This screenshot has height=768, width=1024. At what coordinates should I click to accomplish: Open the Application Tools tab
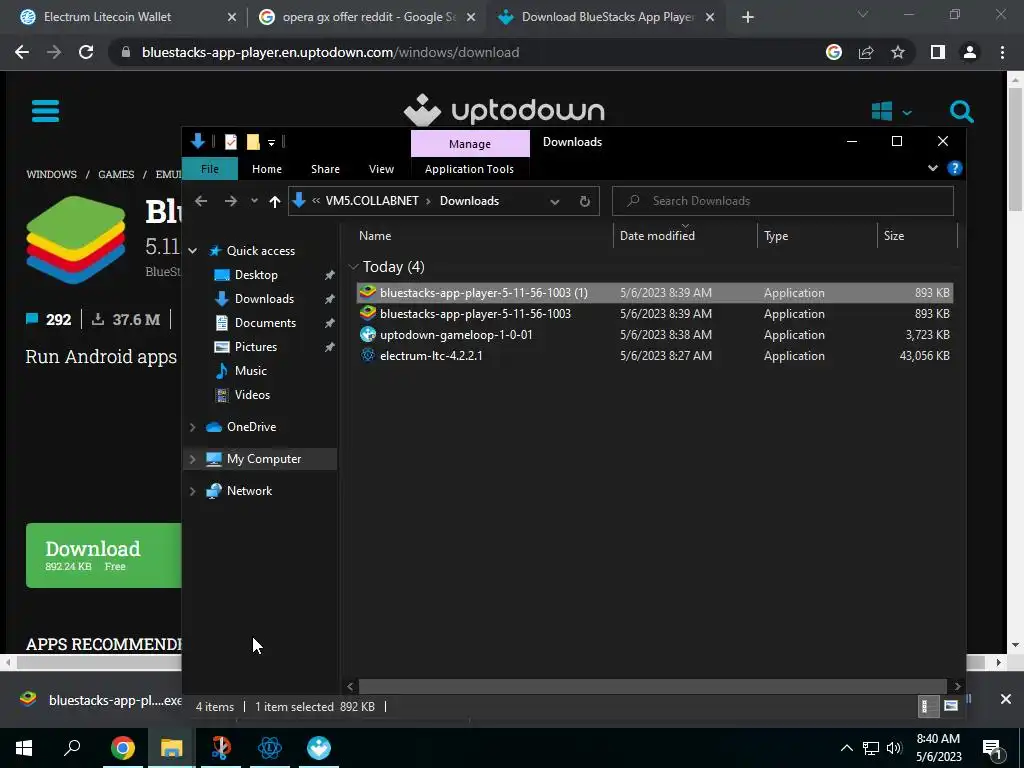469,169
